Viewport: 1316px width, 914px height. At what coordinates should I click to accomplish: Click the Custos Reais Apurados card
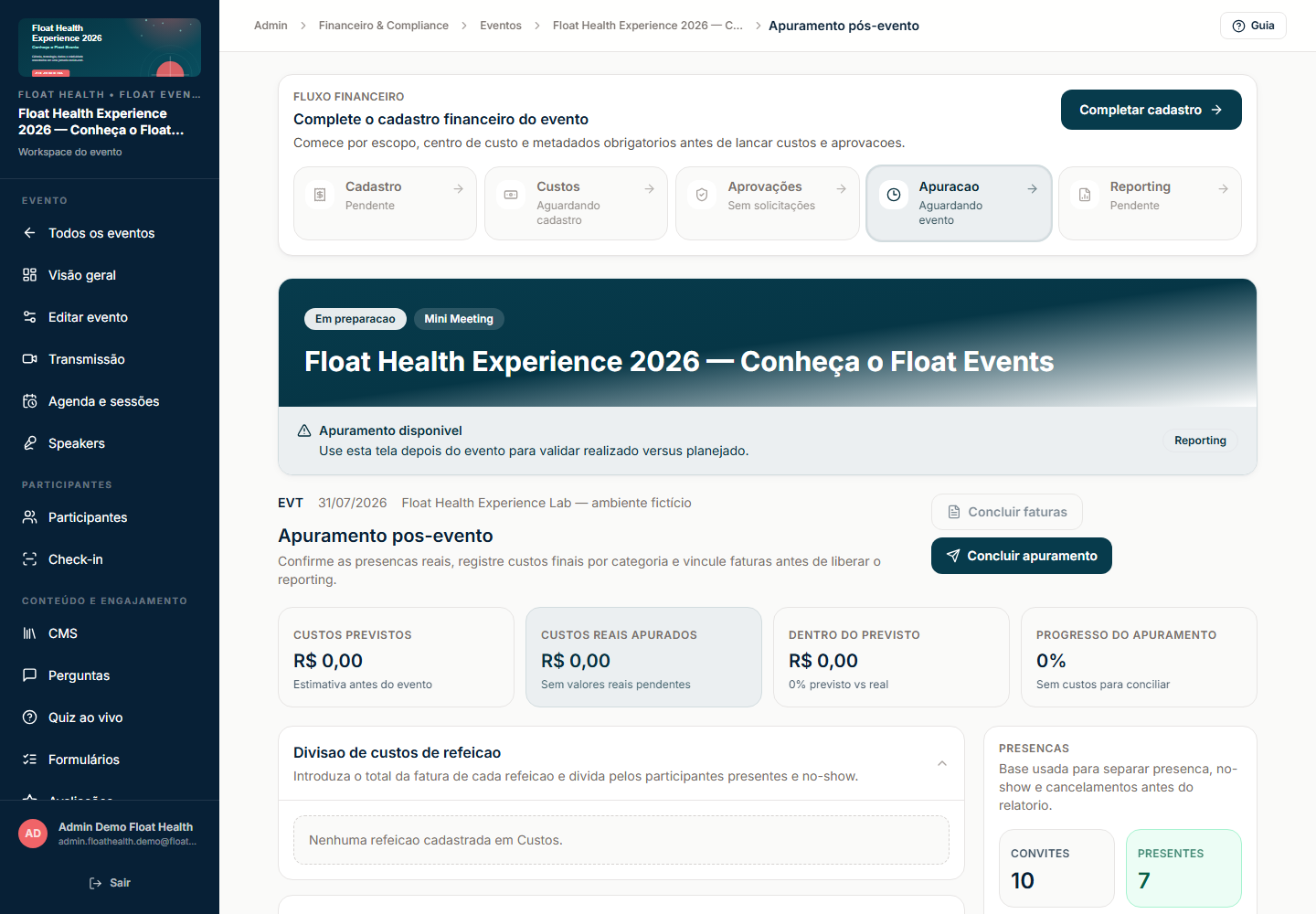(643, 657)
